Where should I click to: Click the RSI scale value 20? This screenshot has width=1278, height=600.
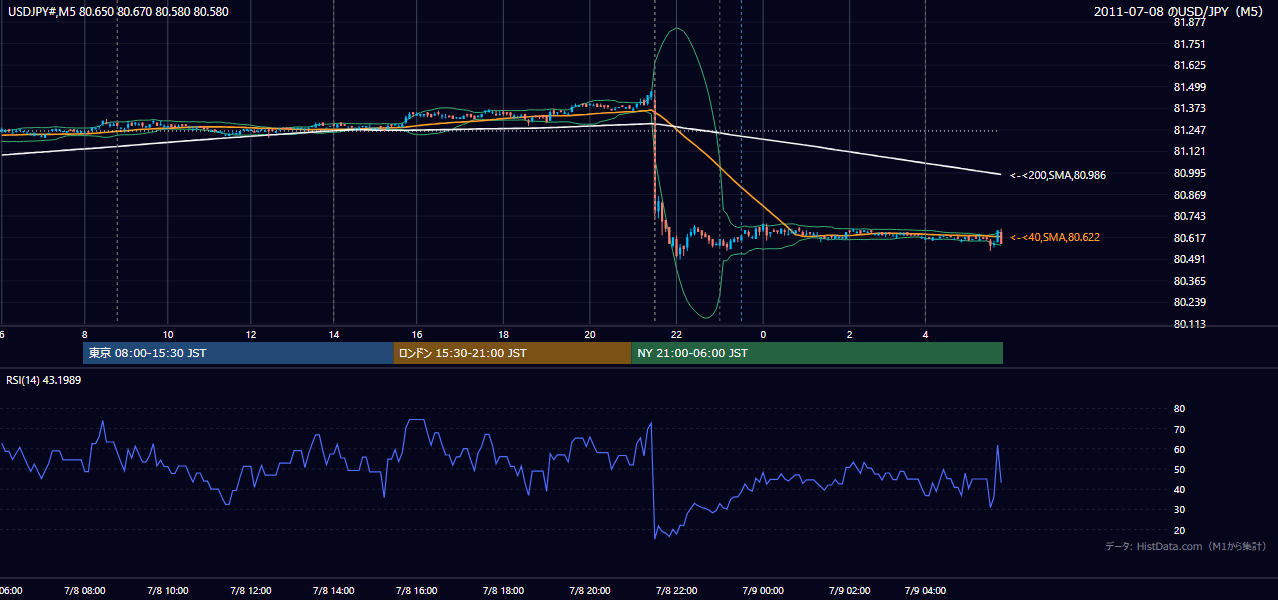click(1179, 530)
